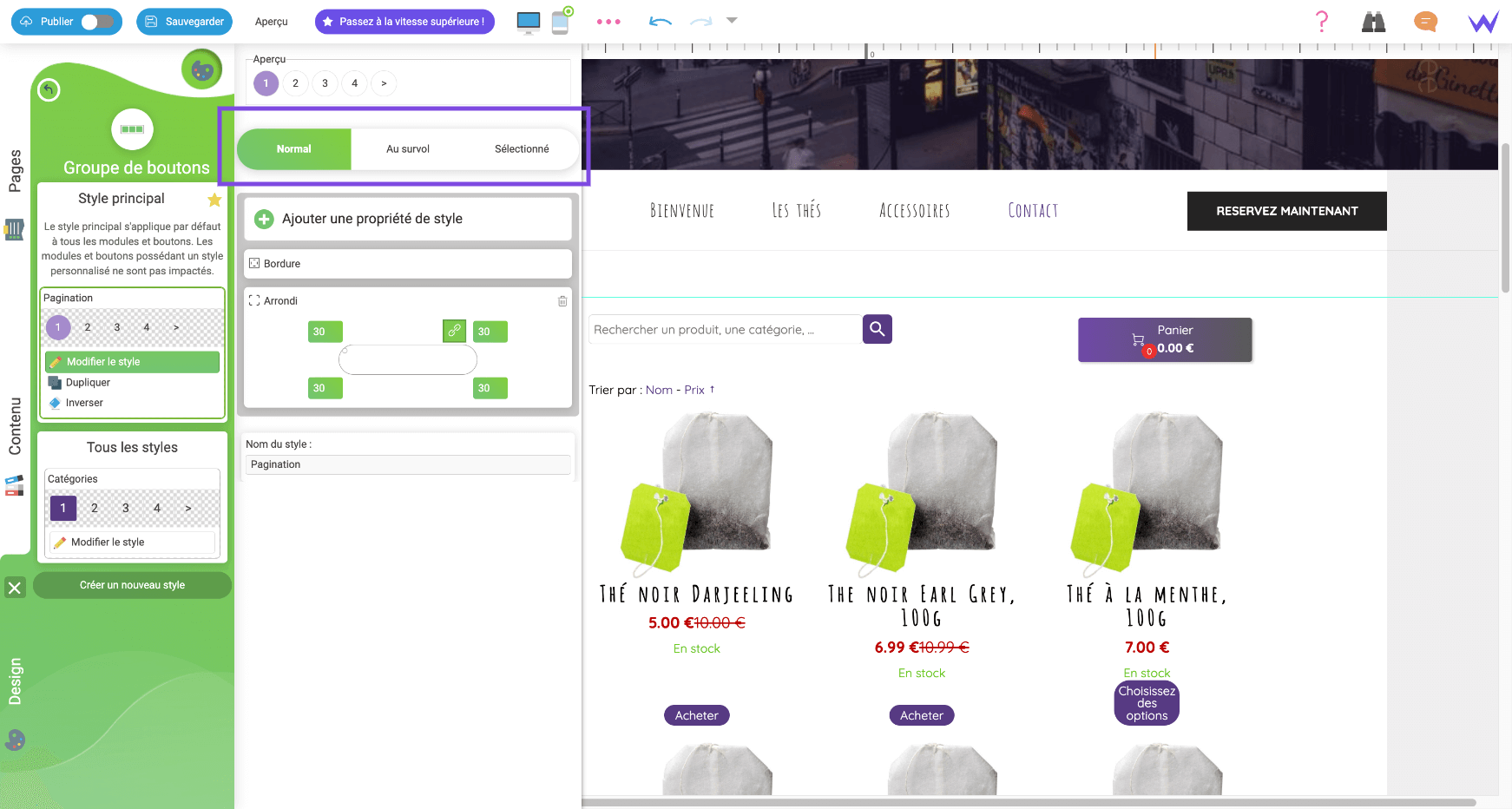Open the Panier cart button

(x=1165, y=339)
